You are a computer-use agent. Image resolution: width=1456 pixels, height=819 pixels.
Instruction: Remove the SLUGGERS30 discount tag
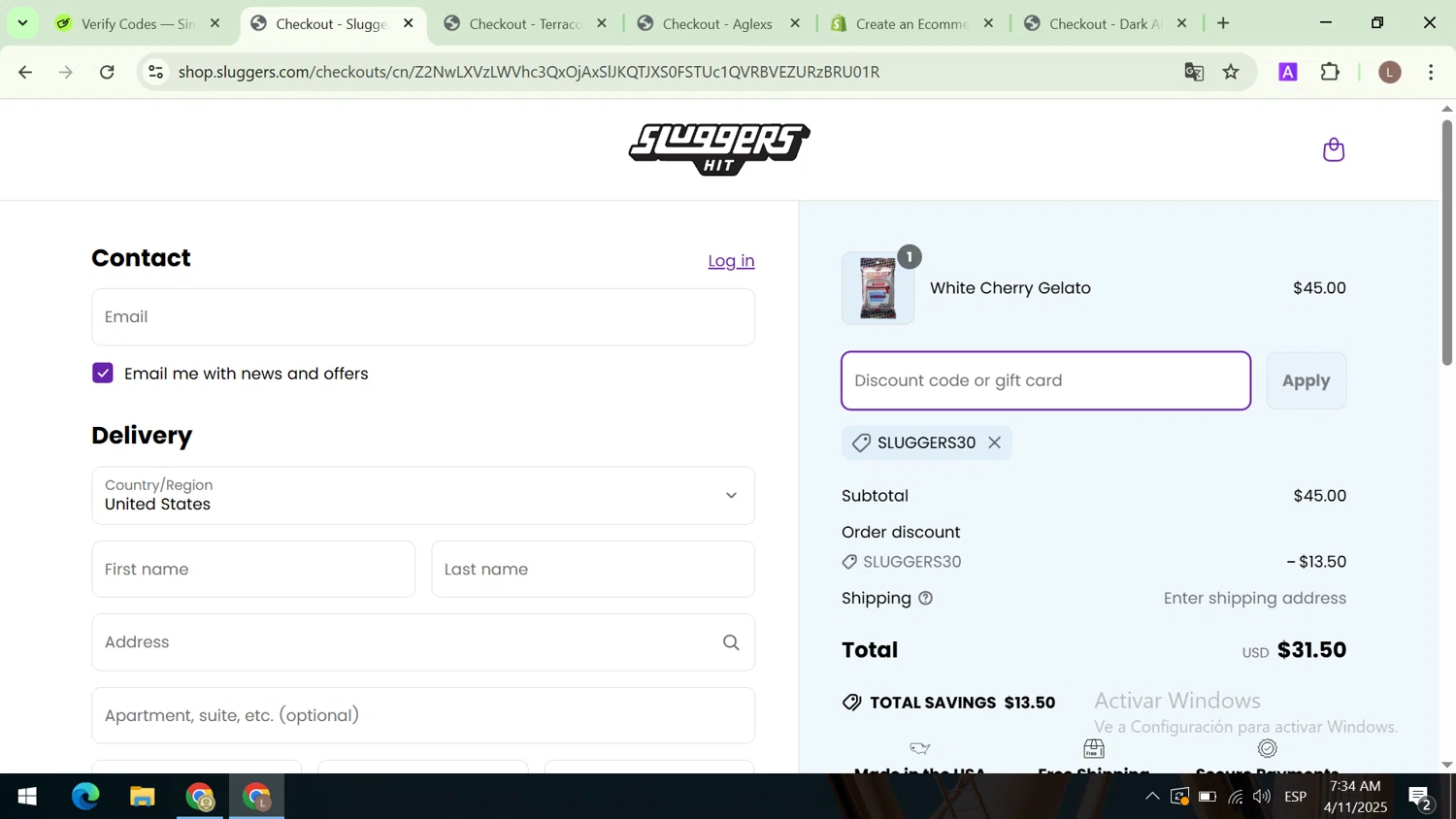click(x=994, y=442)
